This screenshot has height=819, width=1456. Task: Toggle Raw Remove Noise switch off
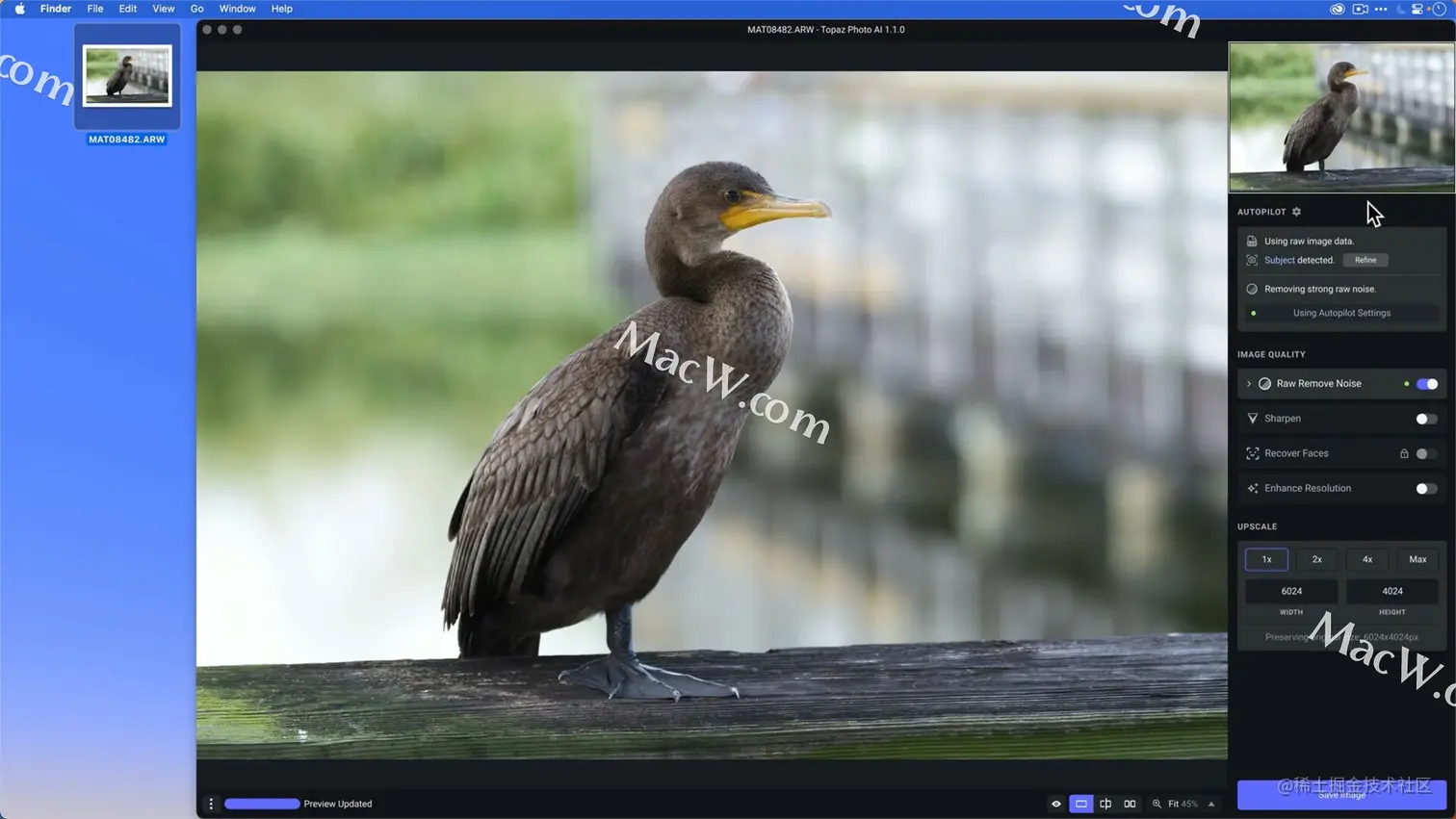(1427, 384)
